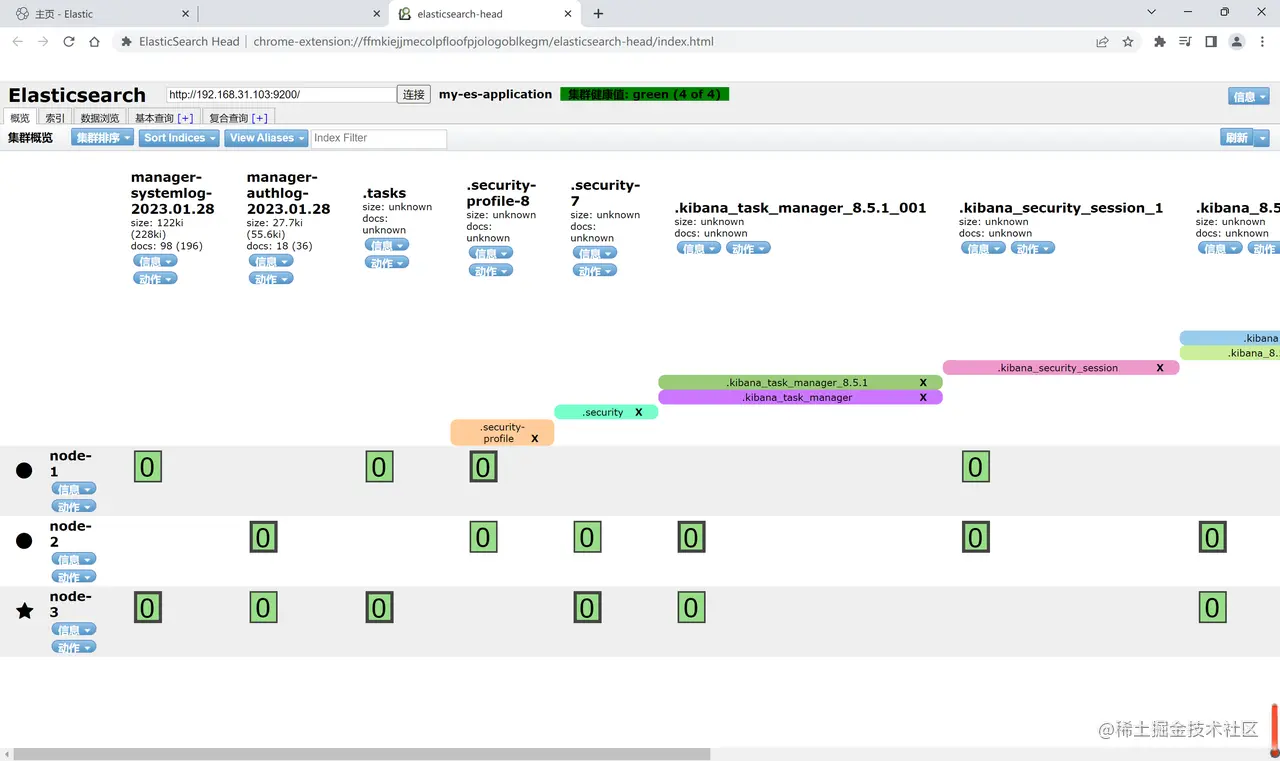Select node-3 shard 0 of .kibana_task_manager_8.5.1_001
Screen dimensions: 1280x761
click(x=691, y=608)
